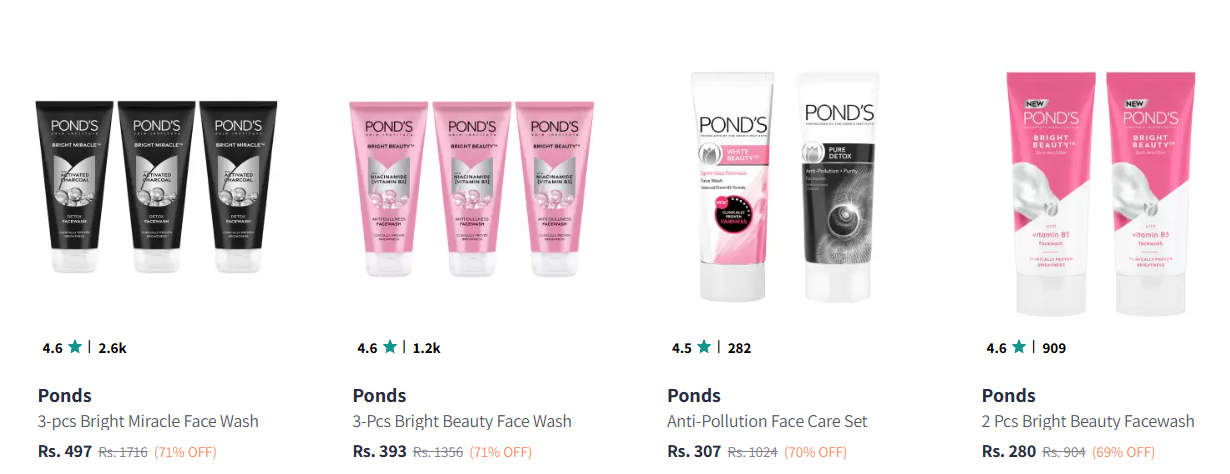Open the White Beauty and Pure Detox image
The width and height of the screenshot is (1230, 474).
[x=786, y=186]
